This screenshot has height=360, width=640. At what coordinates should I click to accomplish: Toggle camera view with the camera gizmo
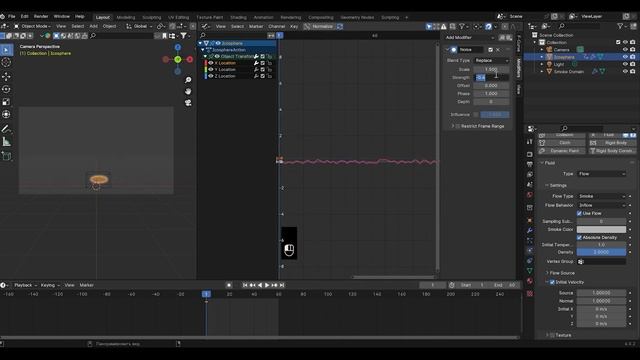[188, 103]
